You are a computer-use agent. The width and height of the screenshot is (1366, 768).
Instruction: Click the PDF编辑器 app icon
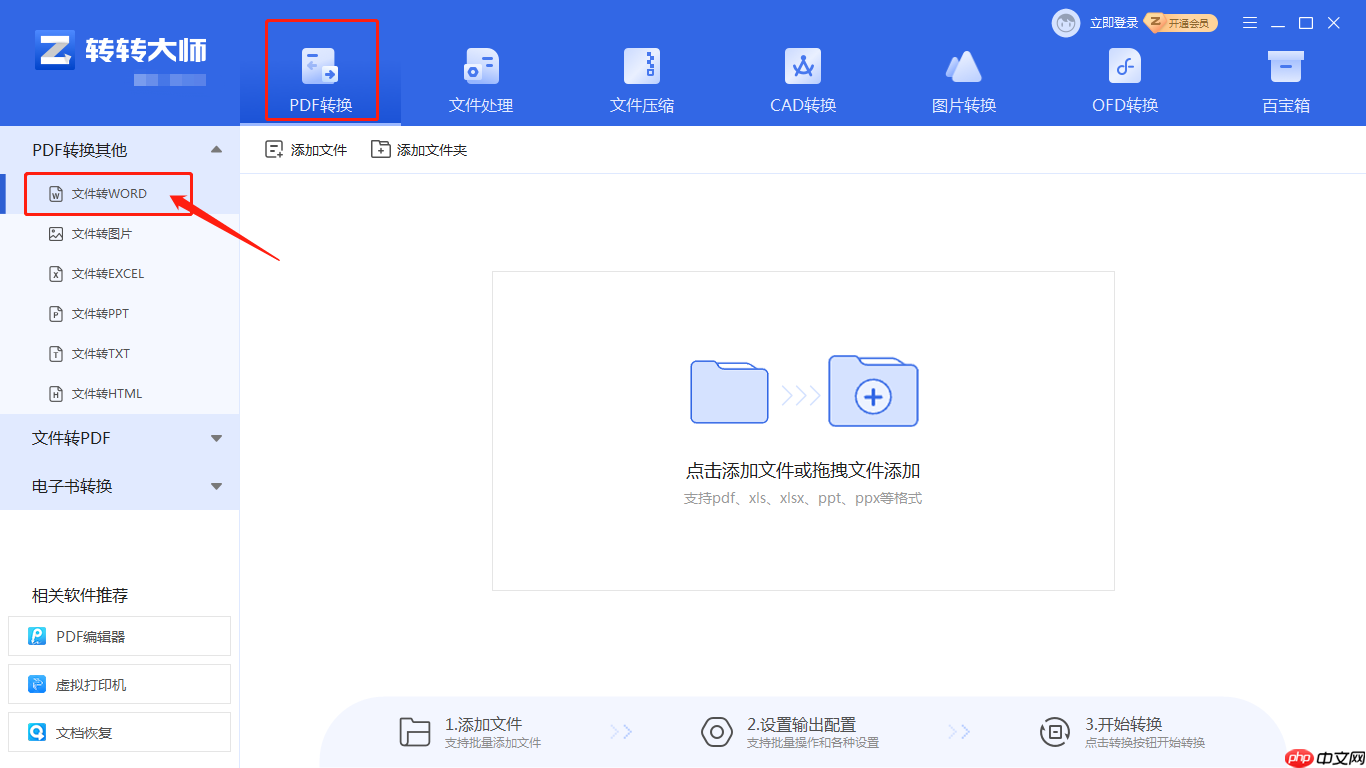tap(37, 636)
